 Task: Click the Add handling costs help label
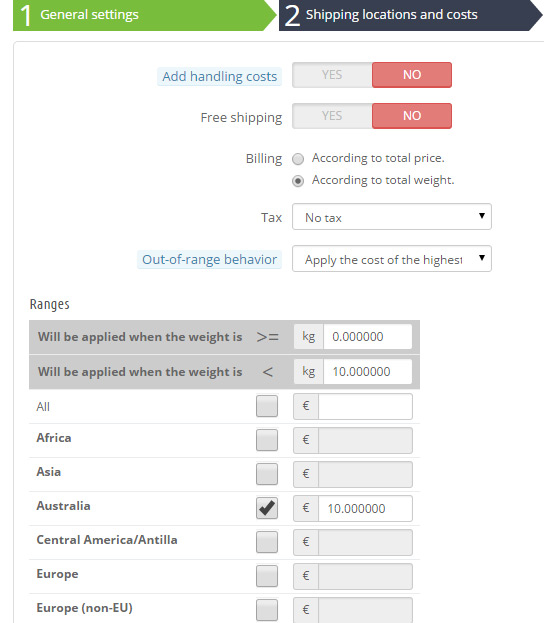[219, 76]
